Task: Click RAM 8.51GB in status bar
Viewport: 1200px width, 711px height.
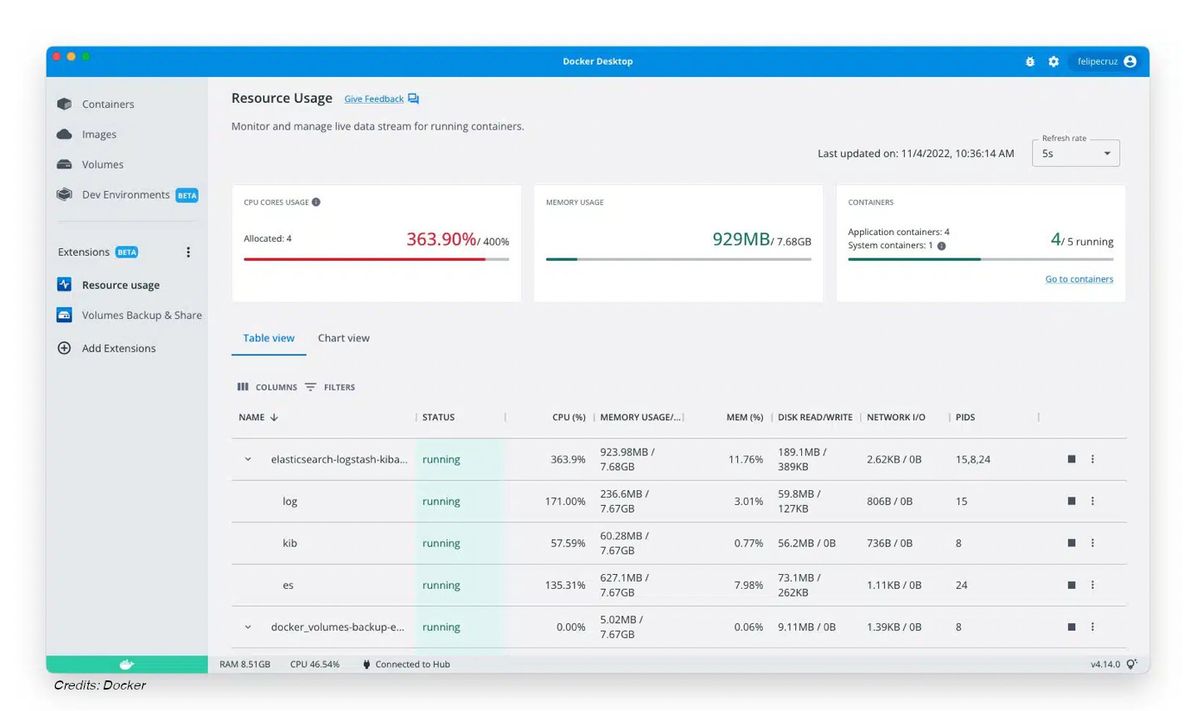Action: pos(245,664)
